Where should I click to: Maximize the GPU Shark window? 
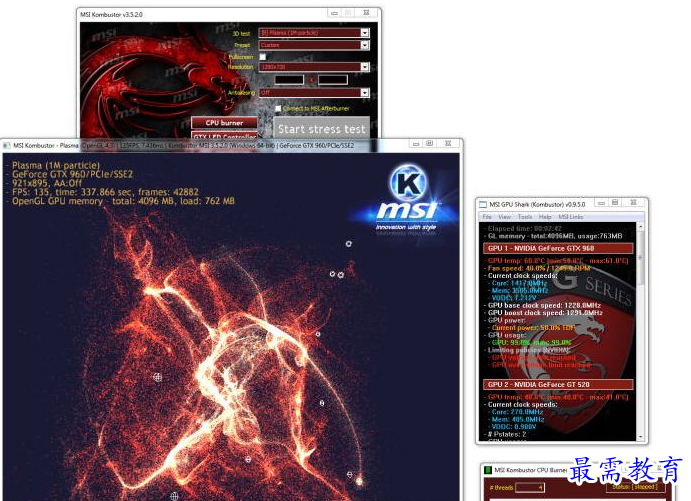tap(615, 203)
